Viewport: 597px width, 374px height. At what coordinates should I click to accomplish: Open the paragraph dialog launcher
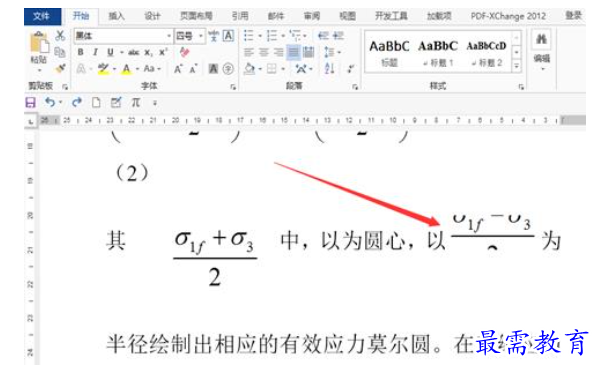[x=355, y=87]
